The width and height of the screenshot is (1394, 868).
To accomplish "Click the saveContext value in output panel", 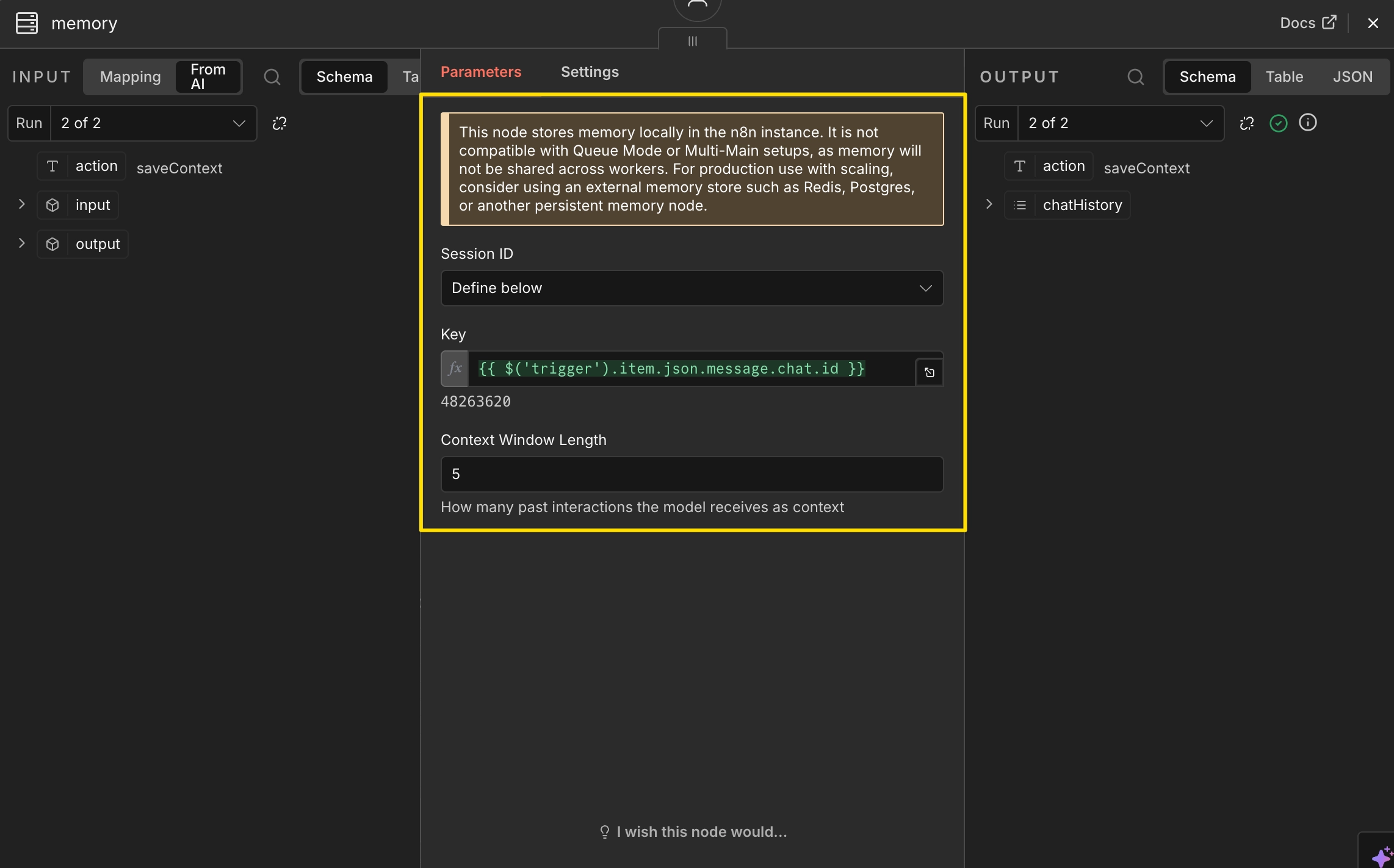I will coord(1146,168).
